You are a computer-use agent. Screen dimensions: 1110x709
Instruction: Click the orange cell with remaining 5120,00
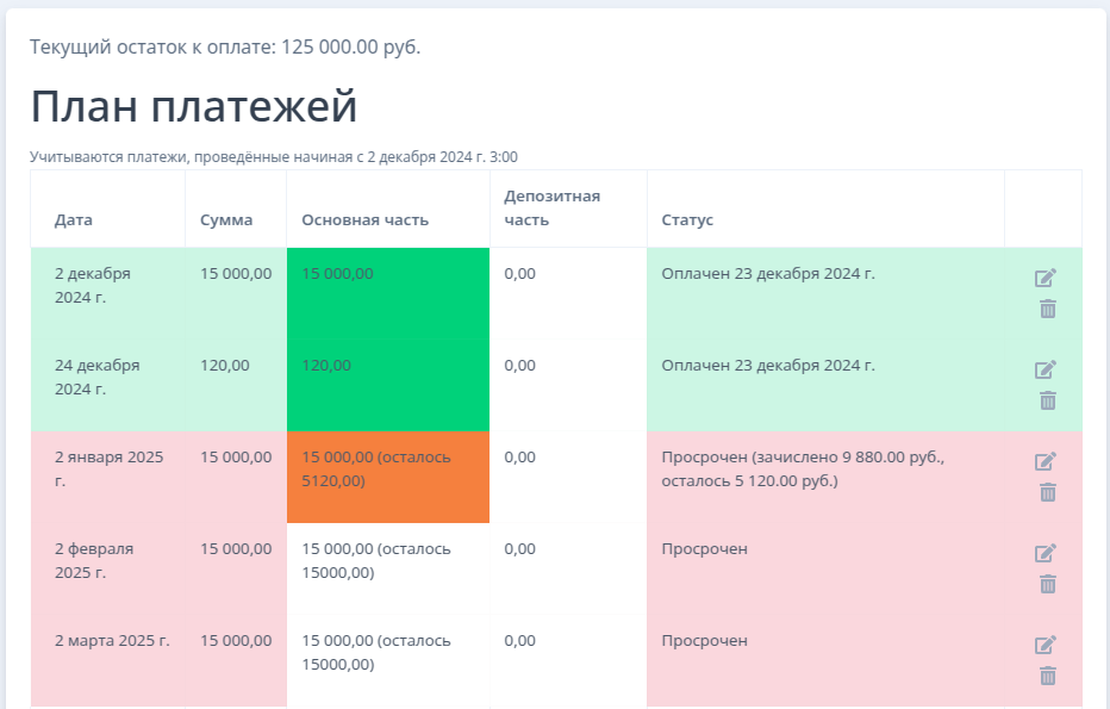click(x=387, y=477)
